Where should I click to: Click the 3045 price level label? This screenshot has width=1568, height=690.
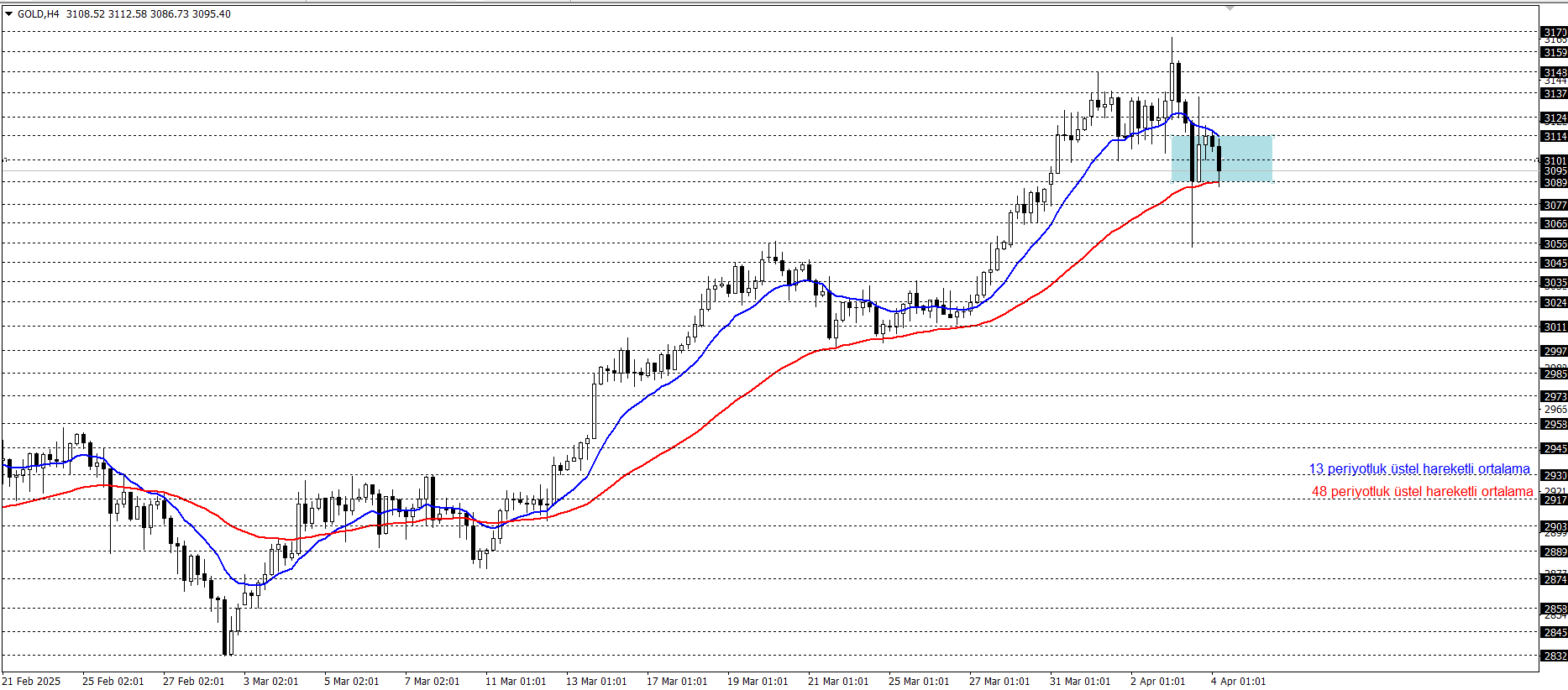coord(1555,264)
